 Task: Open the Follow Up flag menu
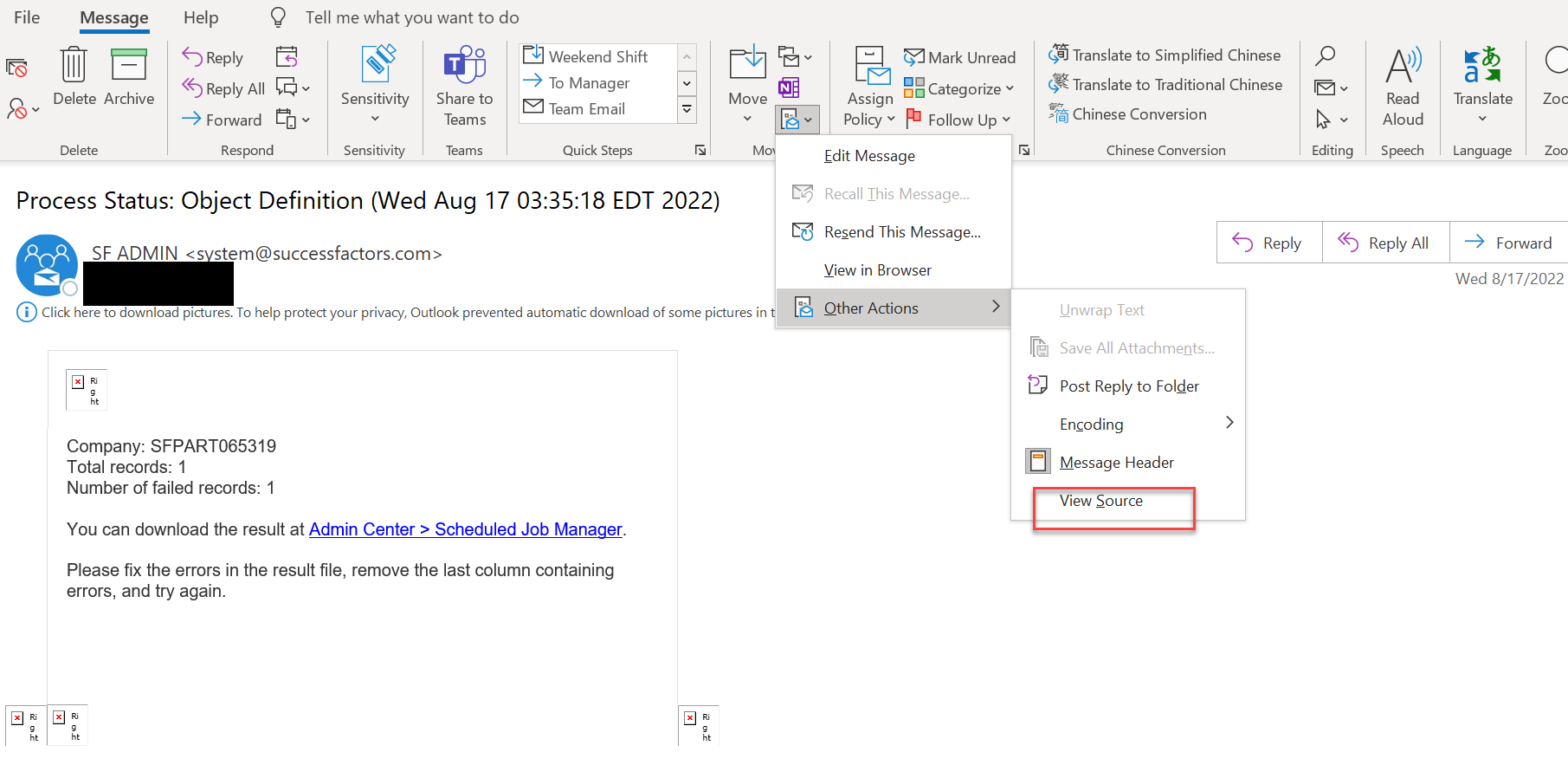coord(958,120)
